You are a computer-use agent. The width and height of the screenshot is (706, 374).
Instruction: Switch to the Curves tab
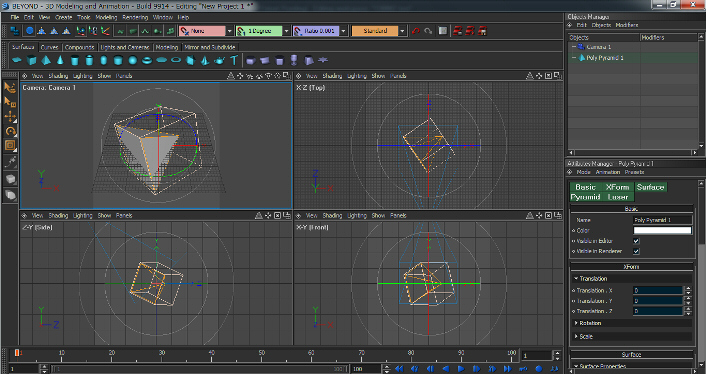pos(50,47)
